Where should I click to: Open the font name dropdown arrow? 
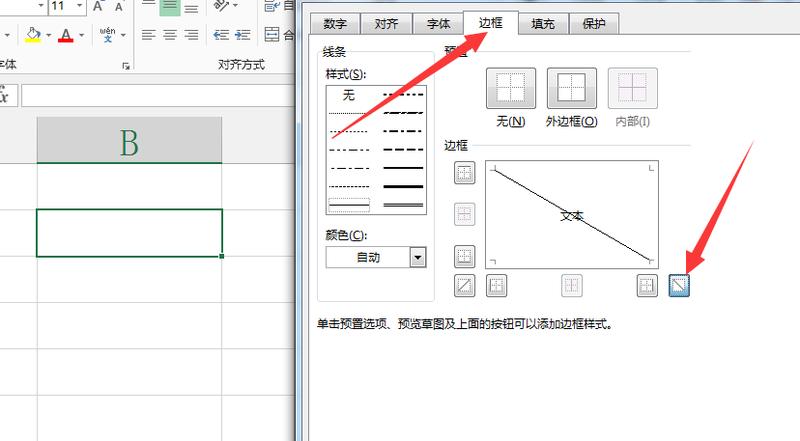[41, 6]
